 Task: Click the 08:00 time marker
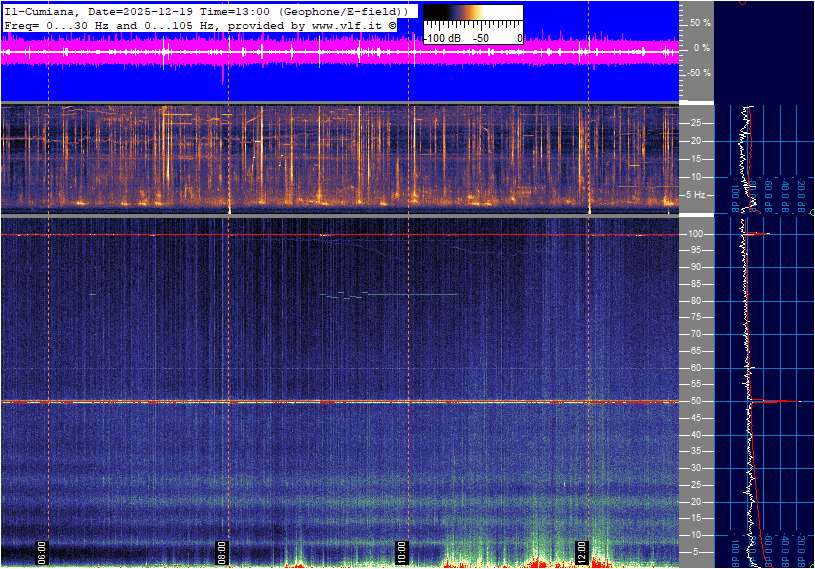click(222, 549)
